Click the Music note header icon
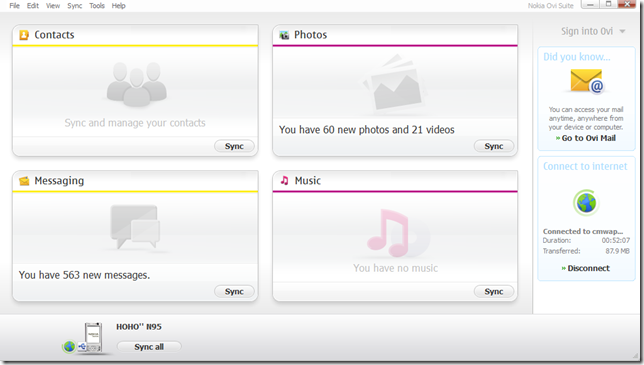This screenshot has height=365, width=644. [284, 180]
